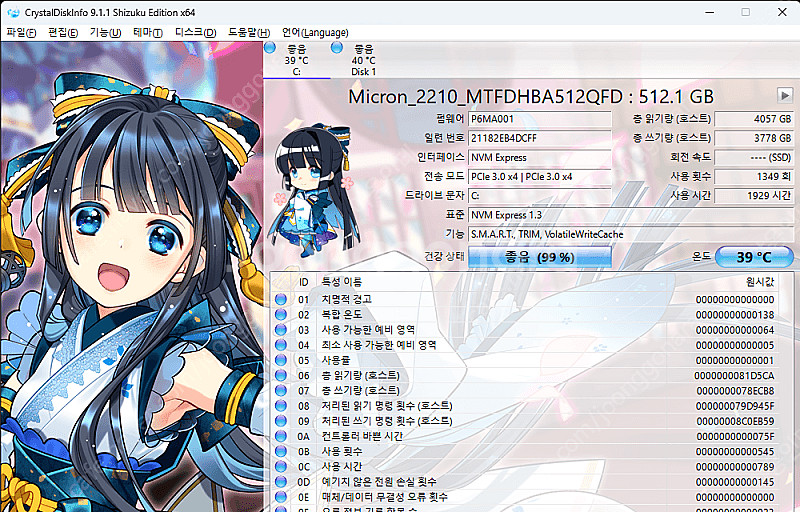Click the firmware field P6MA001

point(540,119)
